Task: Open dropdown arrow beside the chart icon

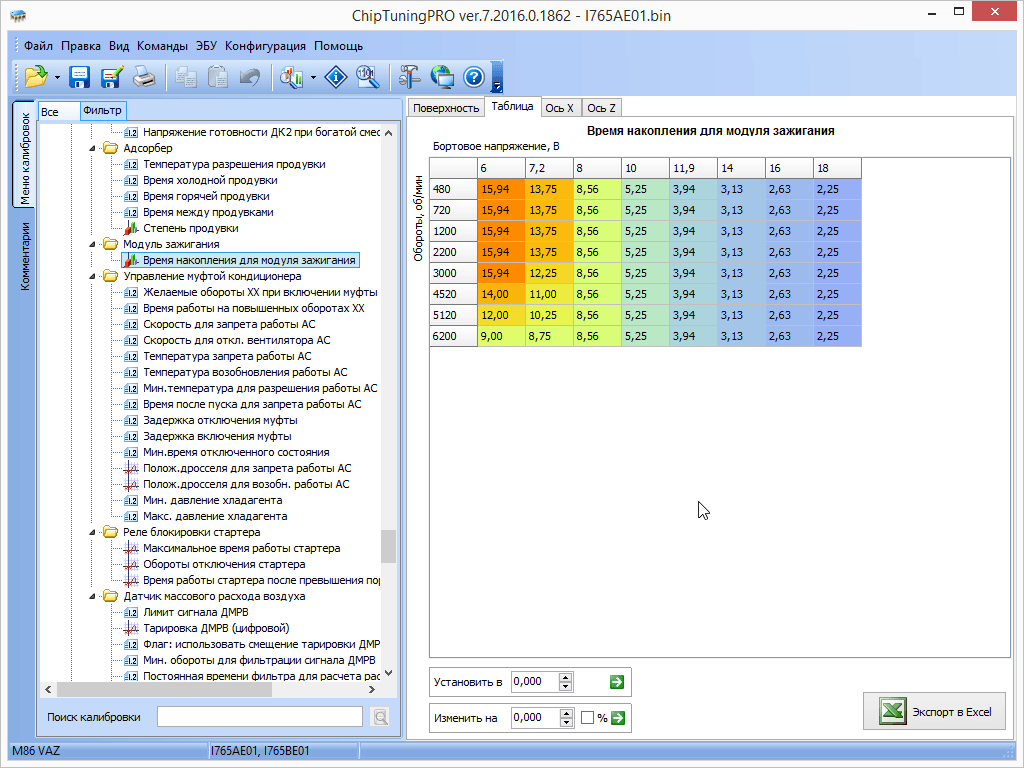Action: coord(314,77)
